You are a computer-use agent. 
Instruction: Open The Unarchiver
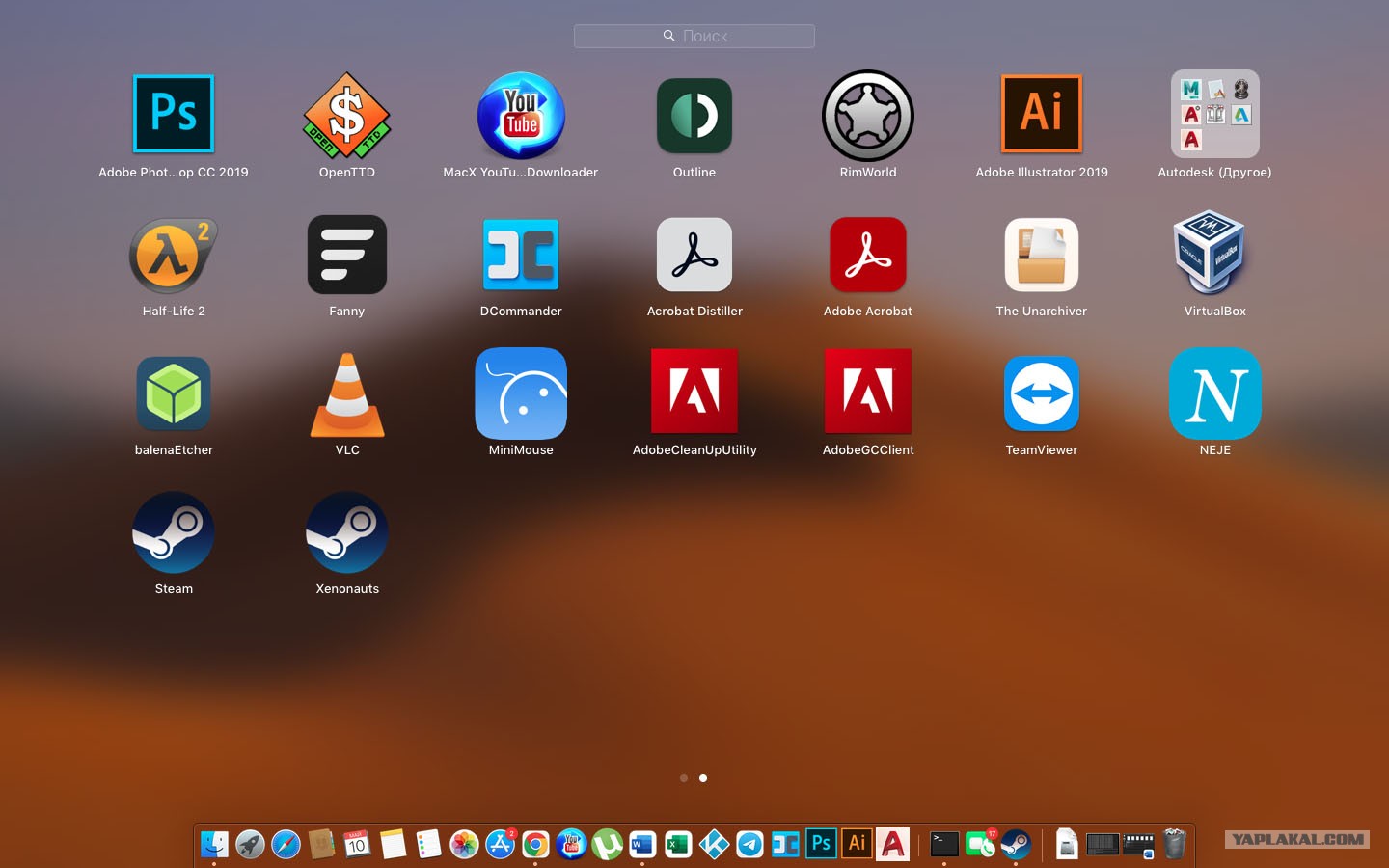point(1042,255)
